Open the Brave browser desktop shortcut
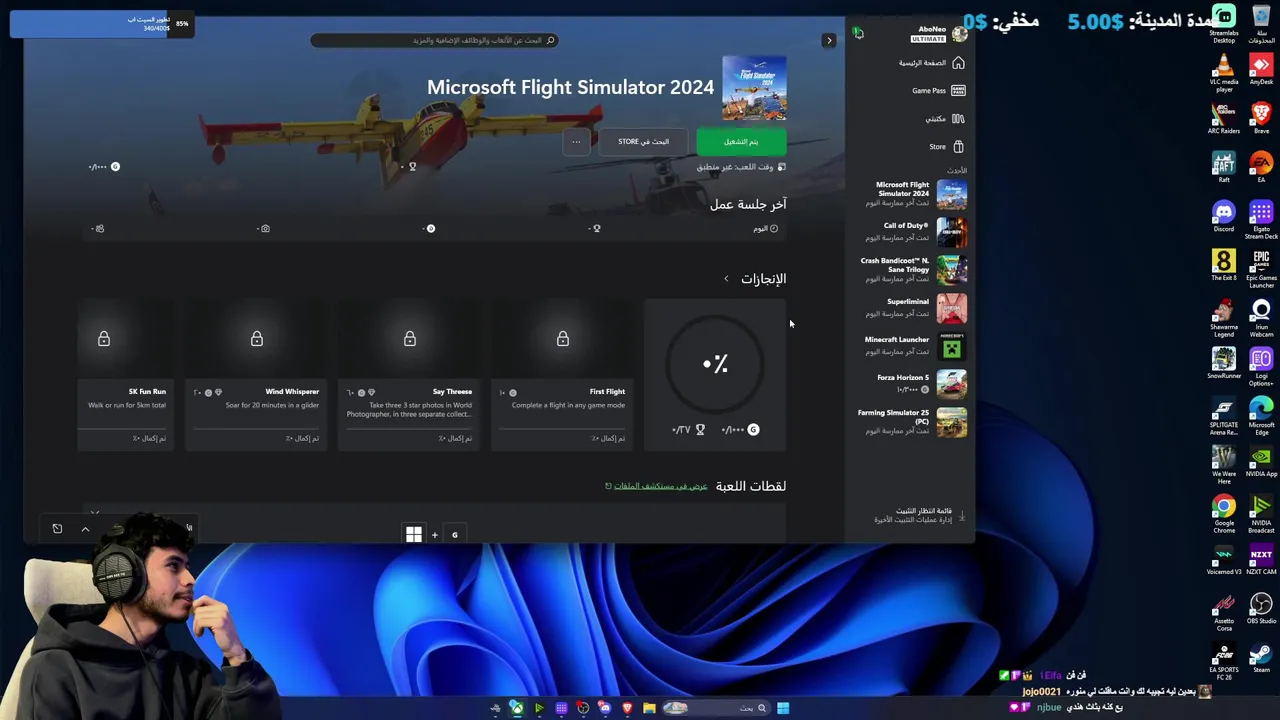The image size is (1280, 720). pyautogui.click(x=1261, y=118)
